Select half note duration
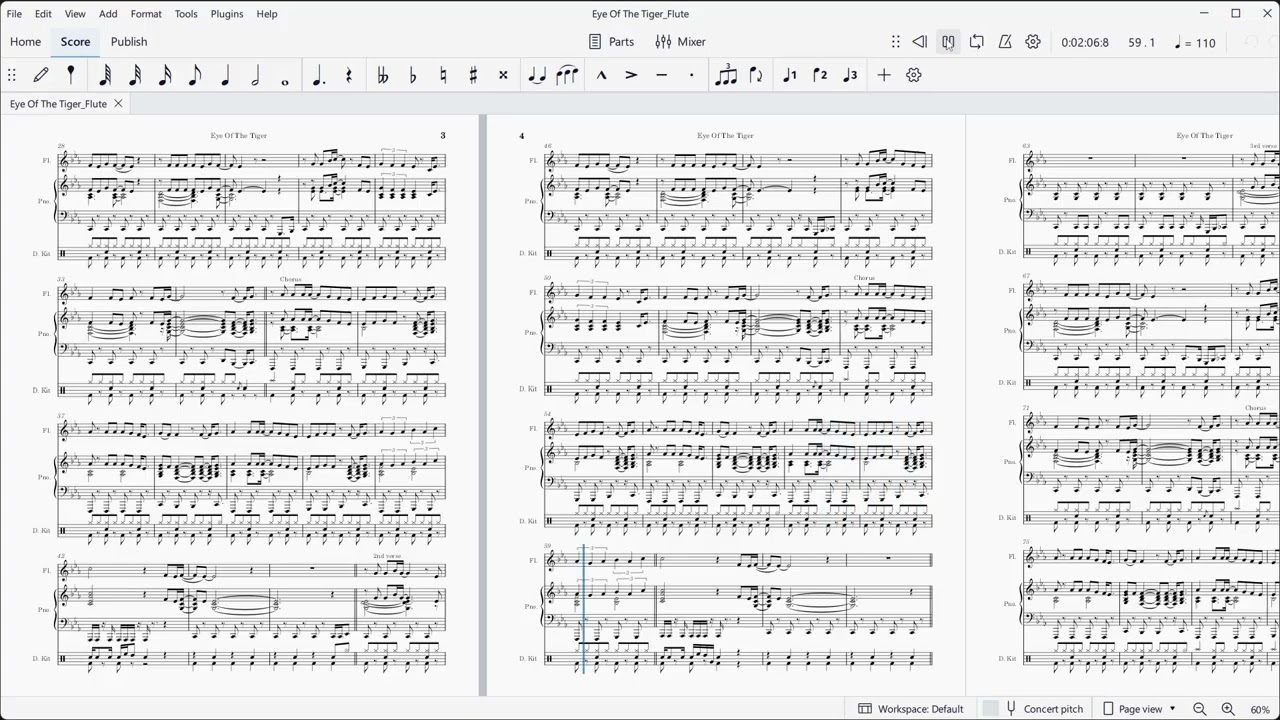Image resolution: width=1280 pixels, height=720 pixels. pyautogui.click(x=255, y=75)
